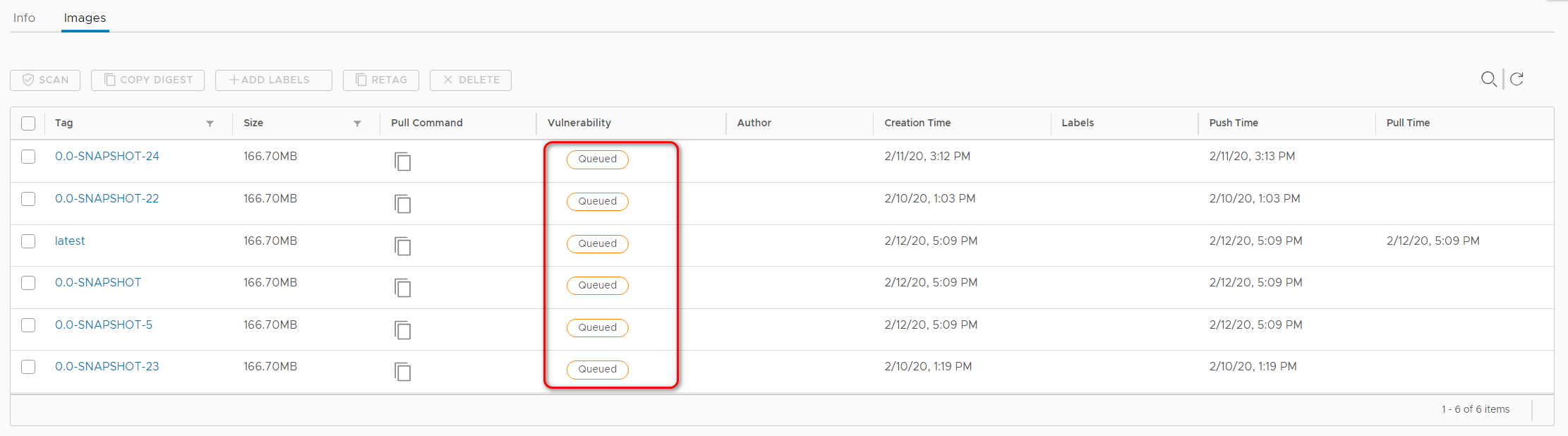Open the 0.0-SNAPSHOT-22 tag link

pyautogui.click(x=107, y=198)
